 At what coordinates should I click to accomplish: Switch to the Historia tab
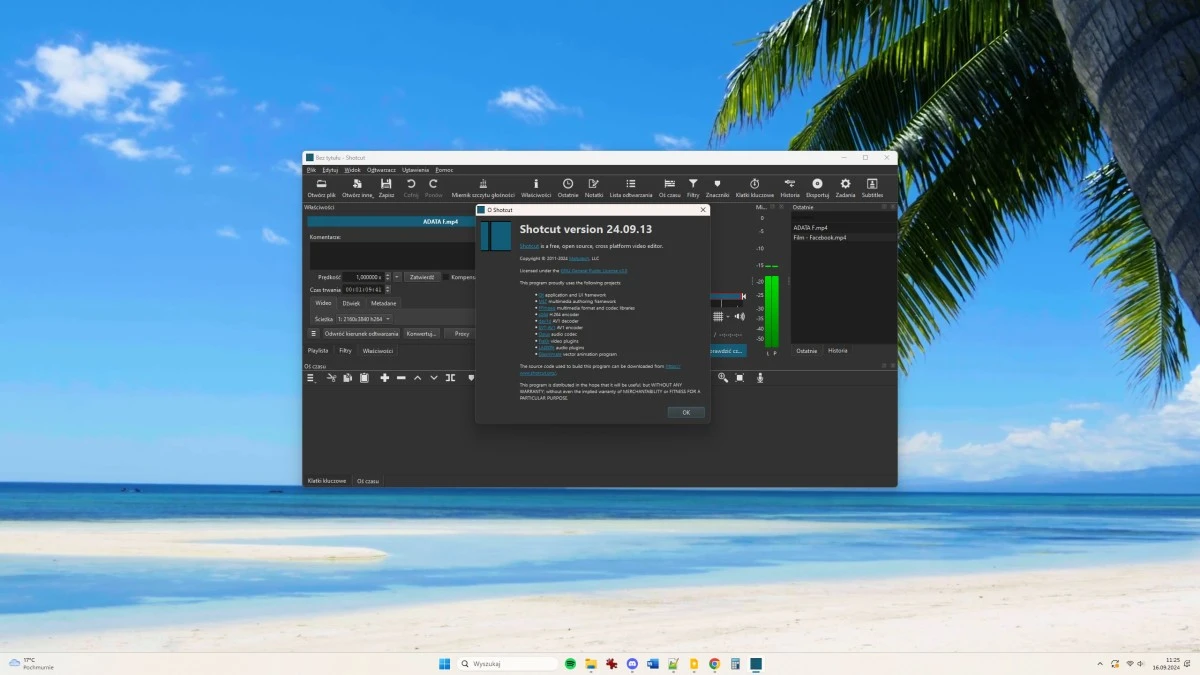pyautogui.click(x=837, y=351)
